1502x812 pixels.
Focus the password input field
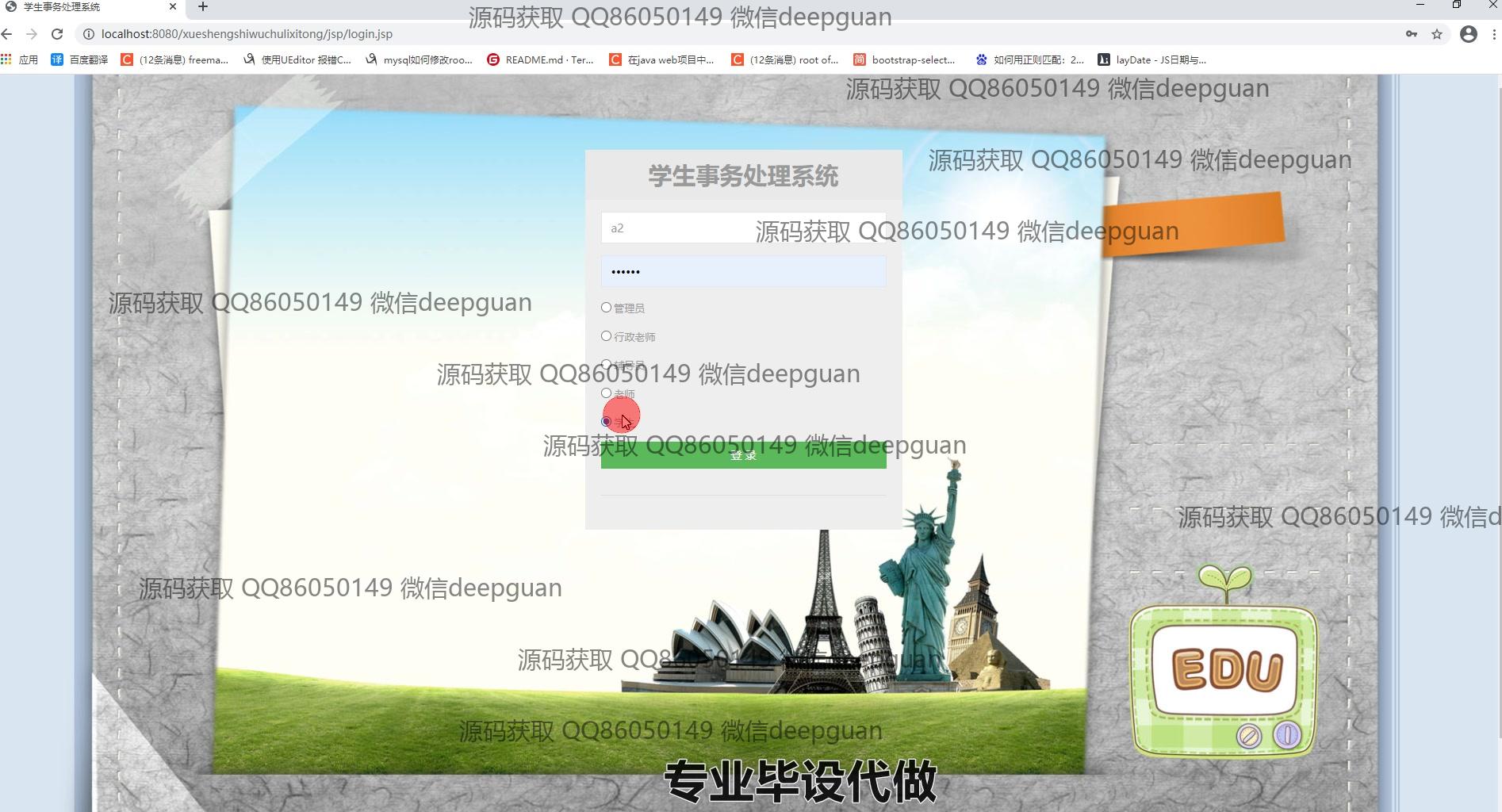click(743, 272)
